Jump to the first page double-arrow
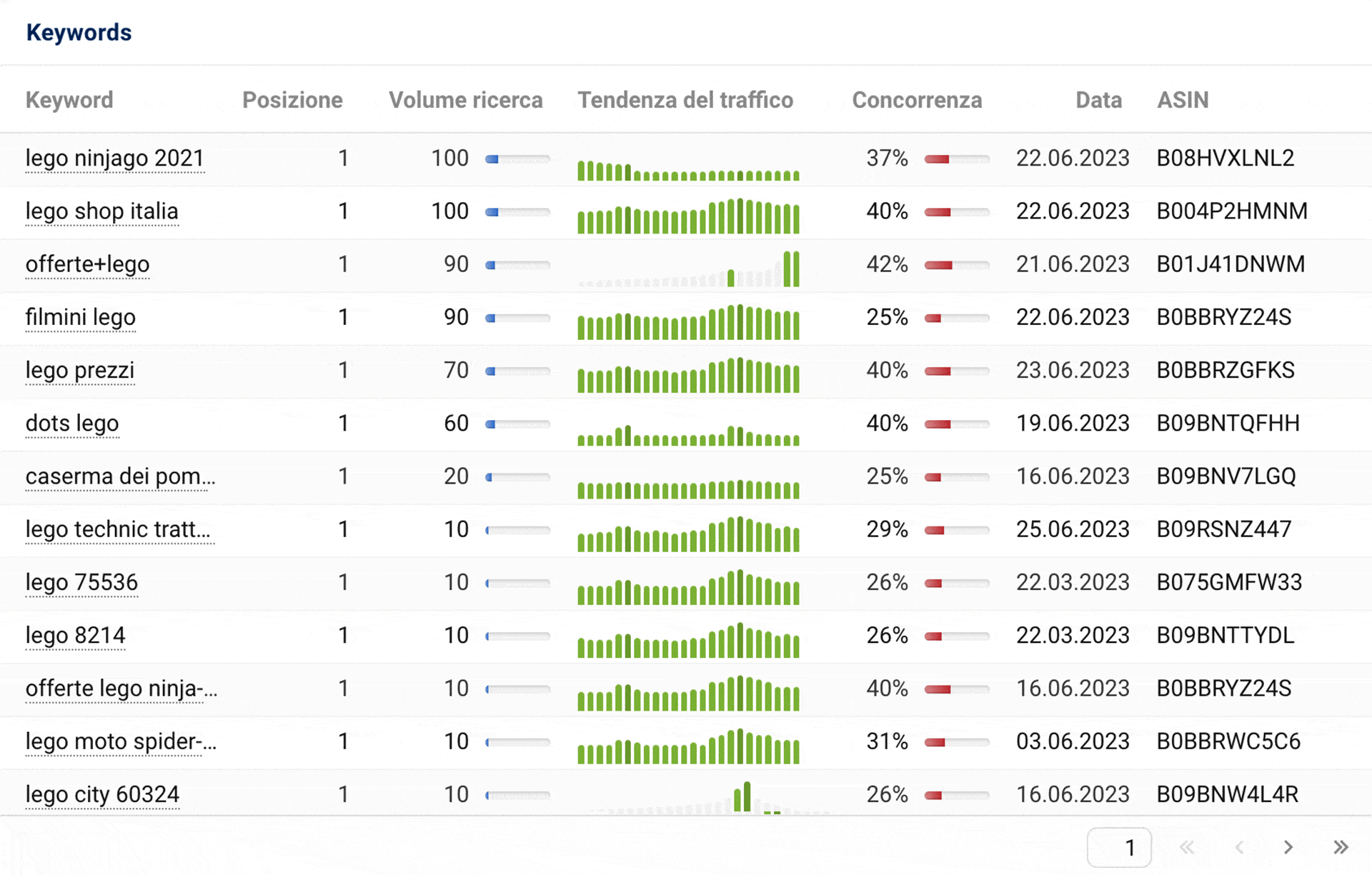This screenshot has width=1372, height=875. (1187, 847)
